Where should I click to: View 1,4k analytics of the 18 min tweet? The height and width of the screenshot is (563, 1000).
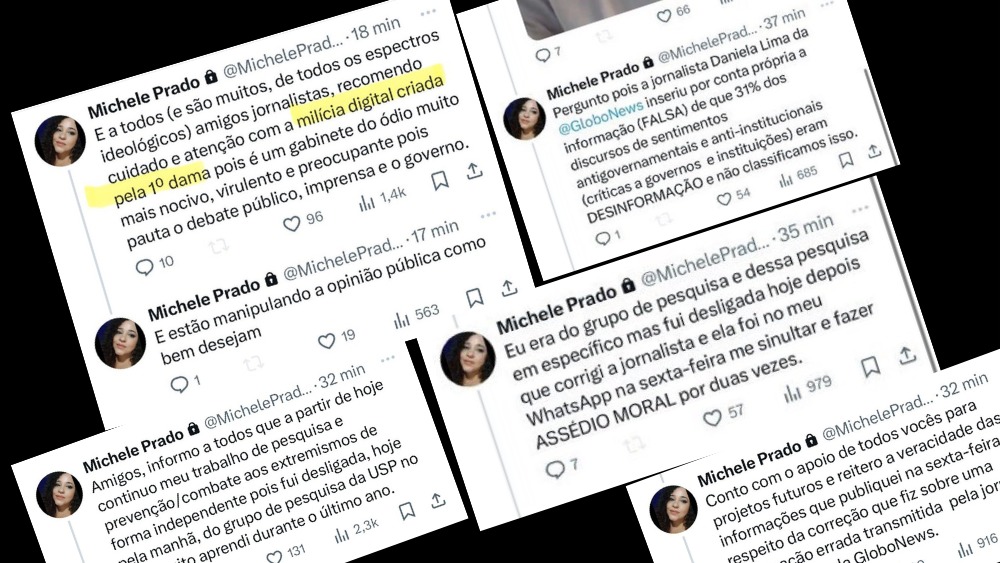click(x=366, y=203)
